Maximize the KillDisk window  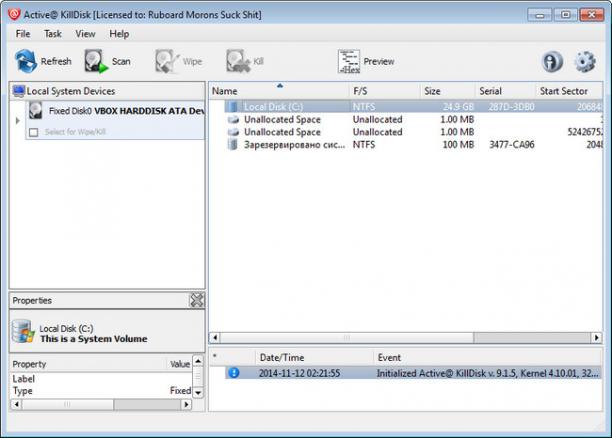coord(565,15)
